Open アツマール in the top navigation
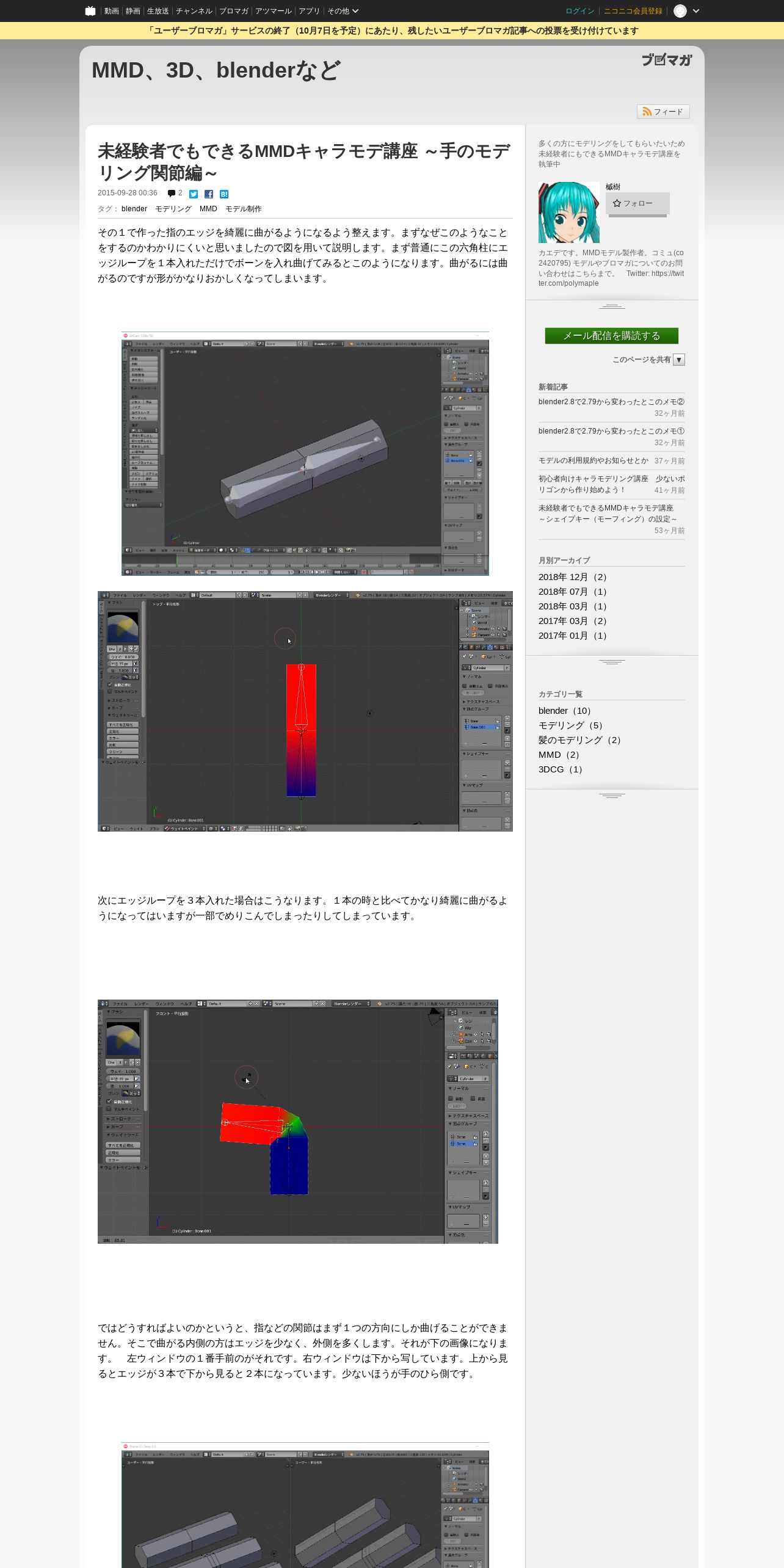 274,11
